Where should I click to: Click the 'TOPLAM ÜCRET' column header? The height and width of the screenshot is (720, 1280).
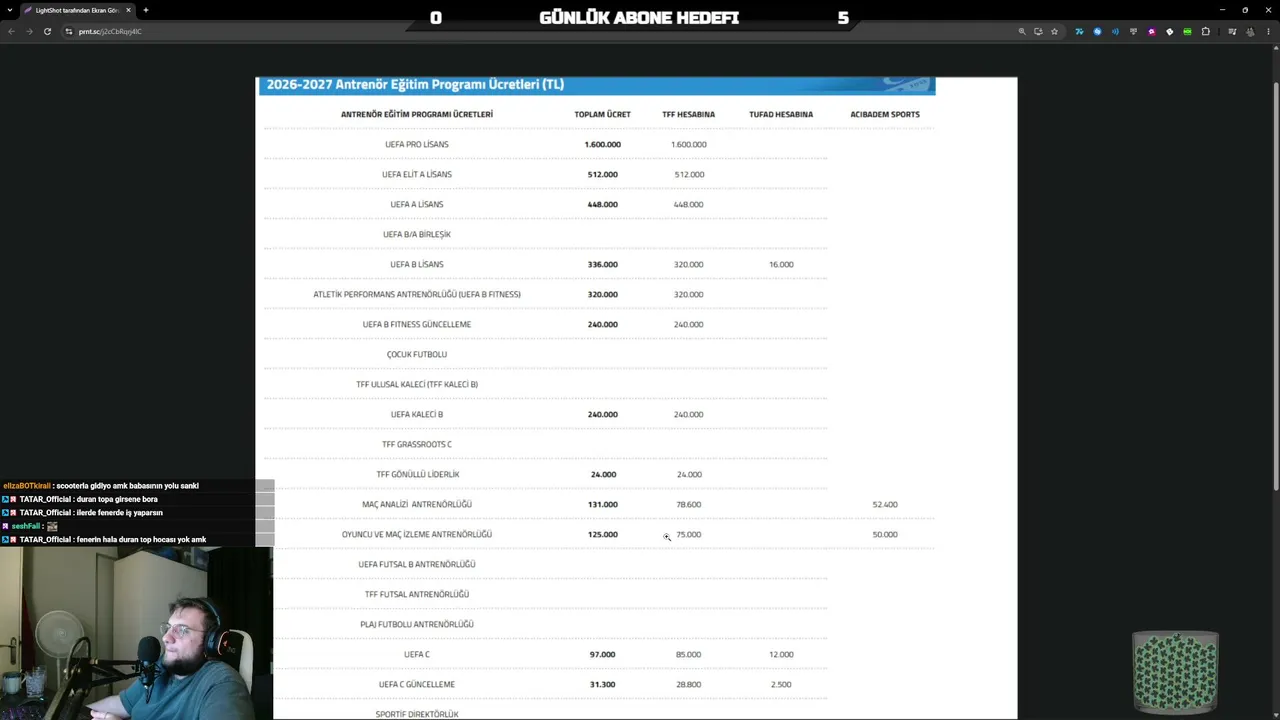point(602,114)
